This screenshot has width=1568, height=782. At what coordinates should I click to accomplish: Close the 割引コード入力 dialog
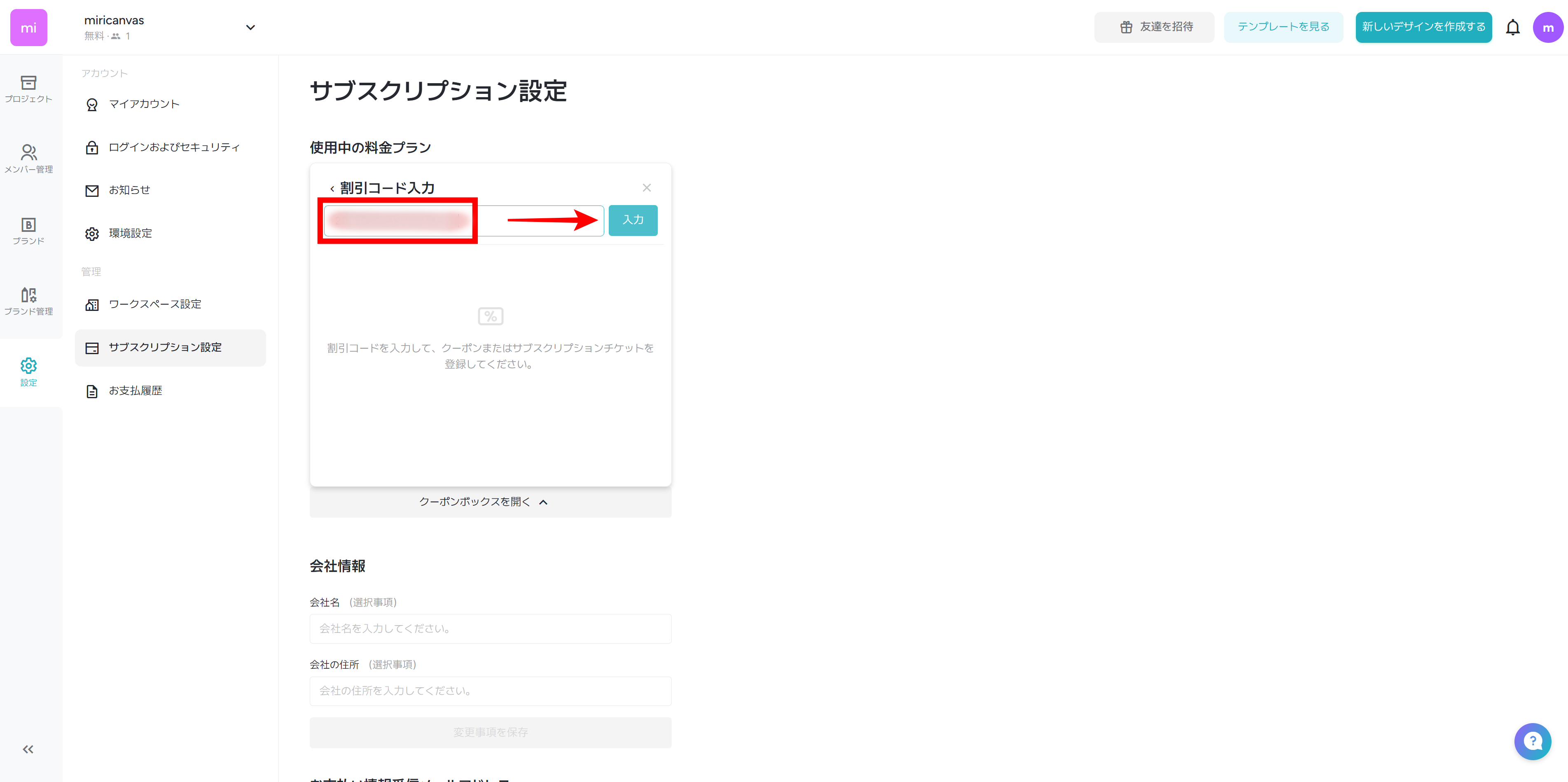[647, 187]
